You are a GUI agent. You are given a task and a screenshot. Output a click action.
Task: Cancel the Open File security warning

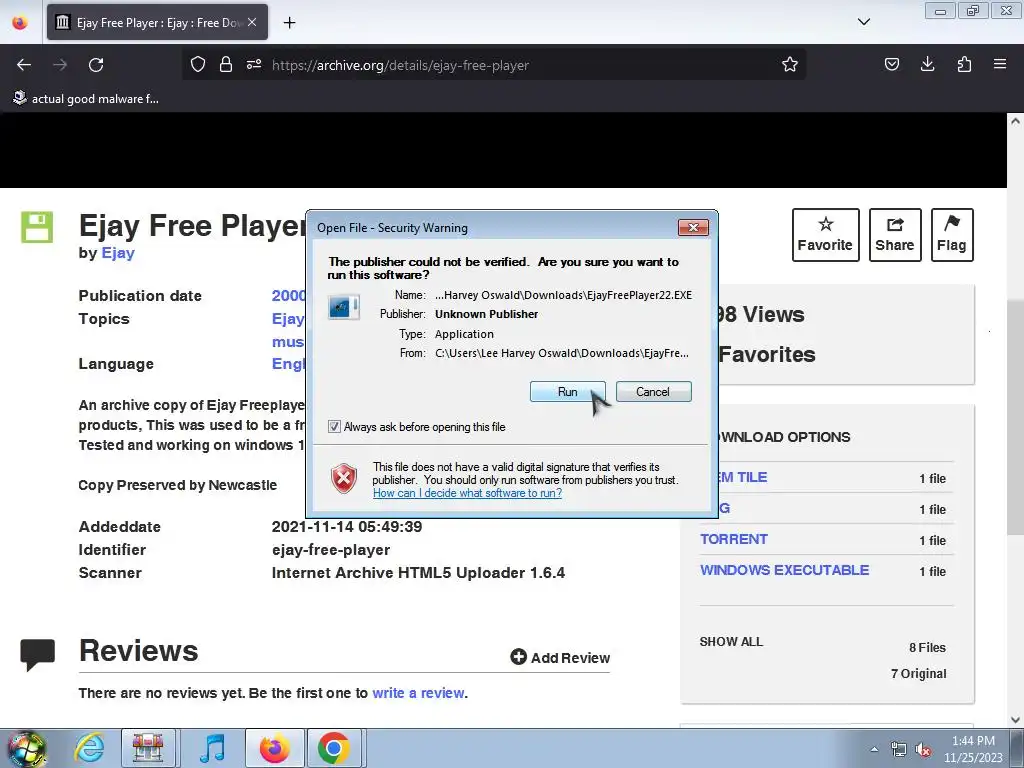point(653,392)
